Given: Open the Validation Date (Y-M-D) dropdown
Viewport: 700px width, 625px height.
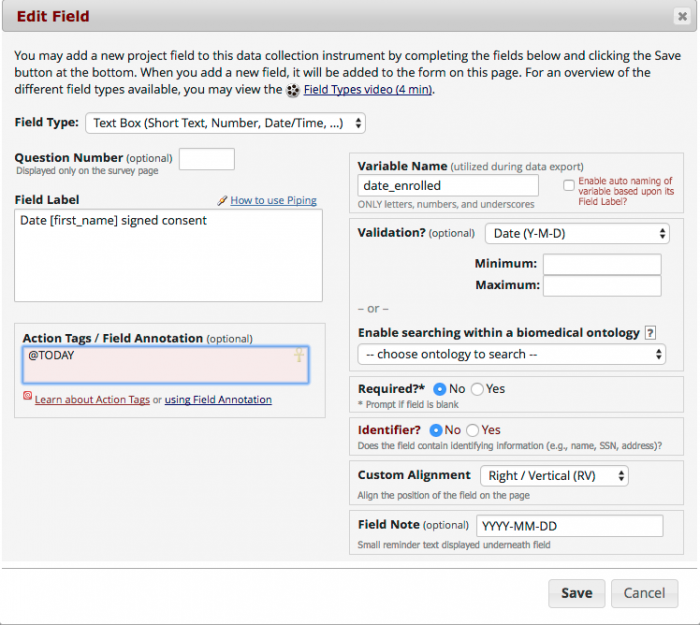Looking at the screenshot, I should tap(577, 233).
